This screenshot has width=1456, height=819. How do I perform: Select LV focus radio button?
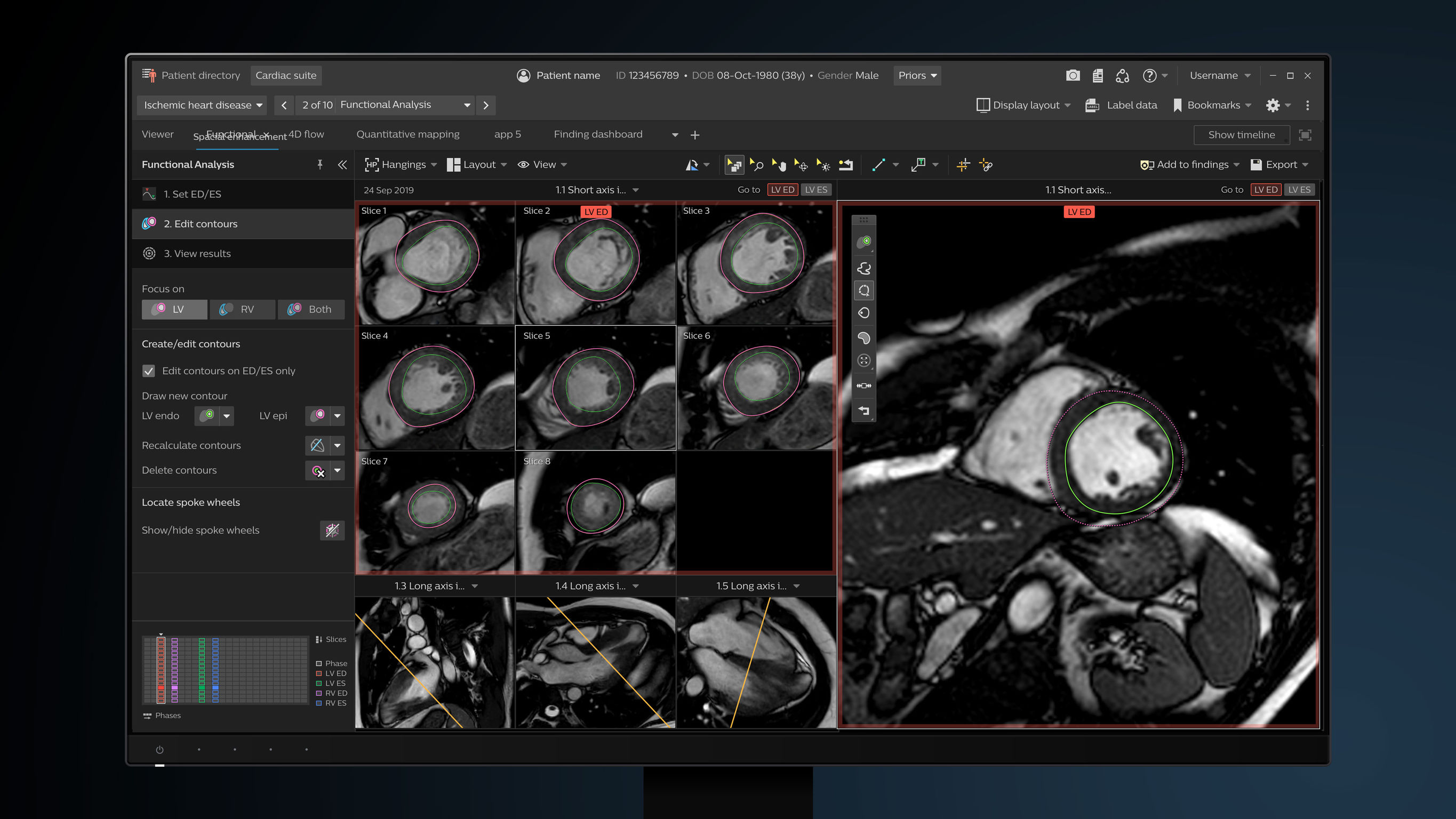[x=173, y=309]
